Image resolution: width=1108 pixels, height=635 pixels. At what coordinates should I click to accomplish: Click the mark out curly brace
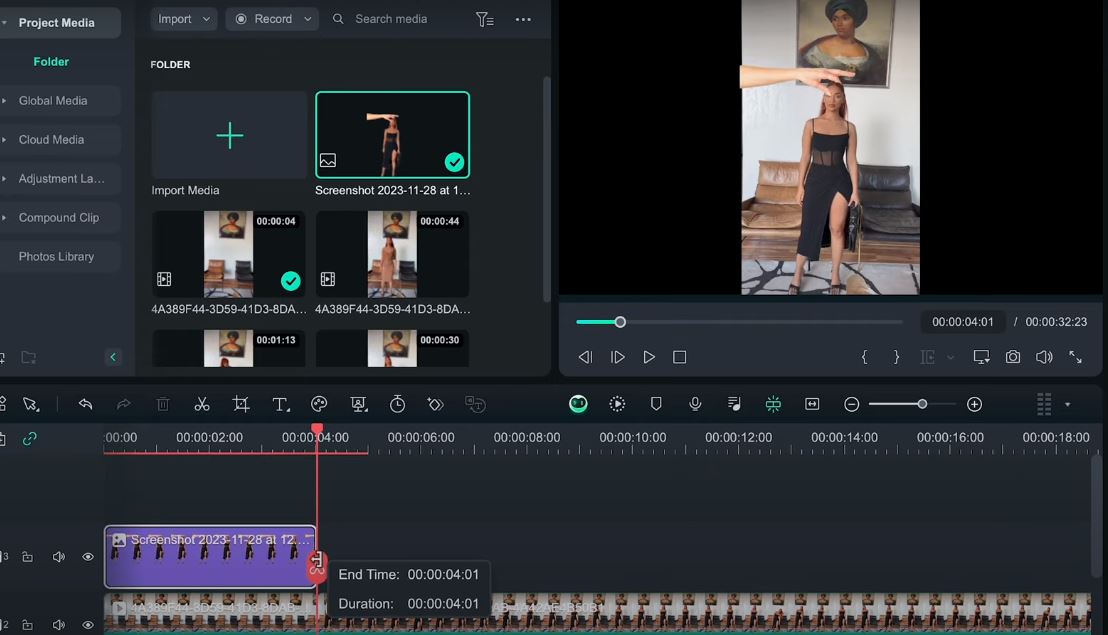pos(896,357)
